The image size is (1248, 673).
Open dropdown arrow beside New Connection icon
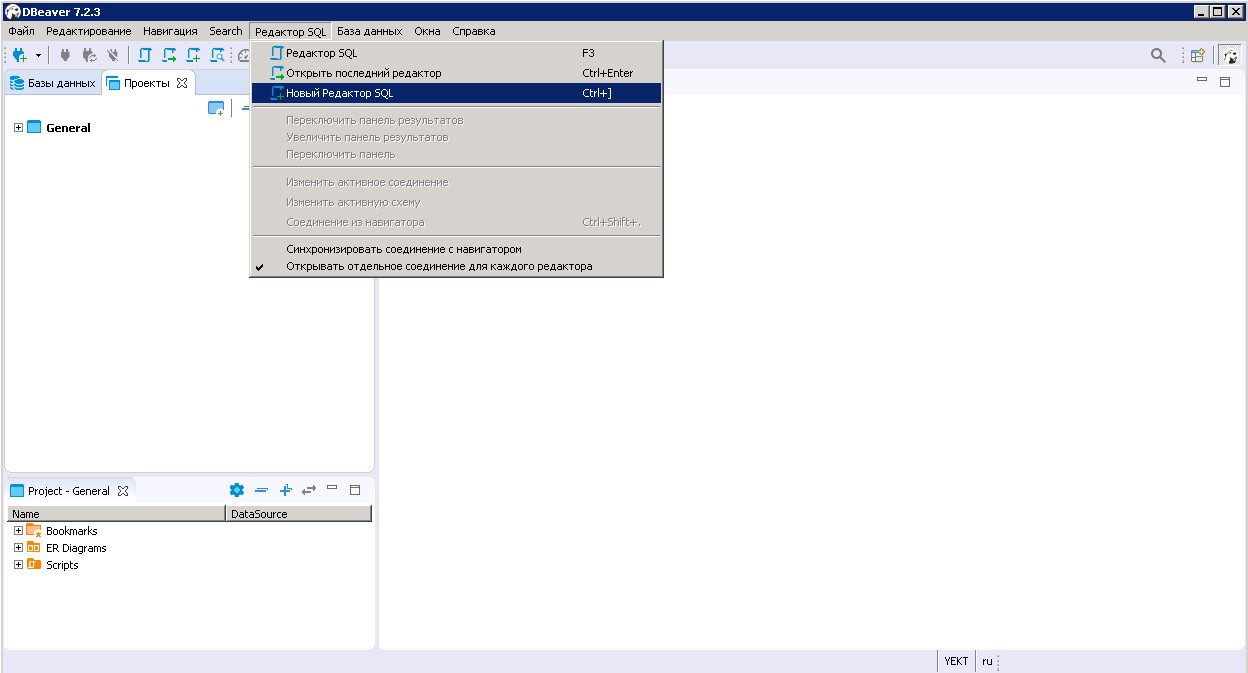[38, 56]
